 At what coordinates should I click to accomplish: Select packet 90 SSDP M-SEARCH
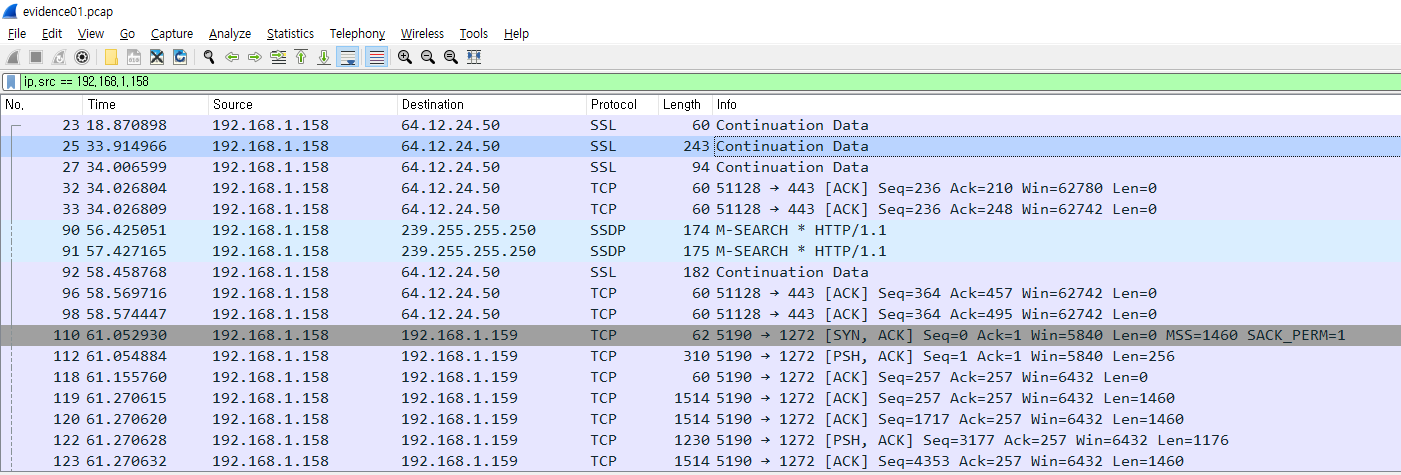pyautogui.click(x=700, y=230)
